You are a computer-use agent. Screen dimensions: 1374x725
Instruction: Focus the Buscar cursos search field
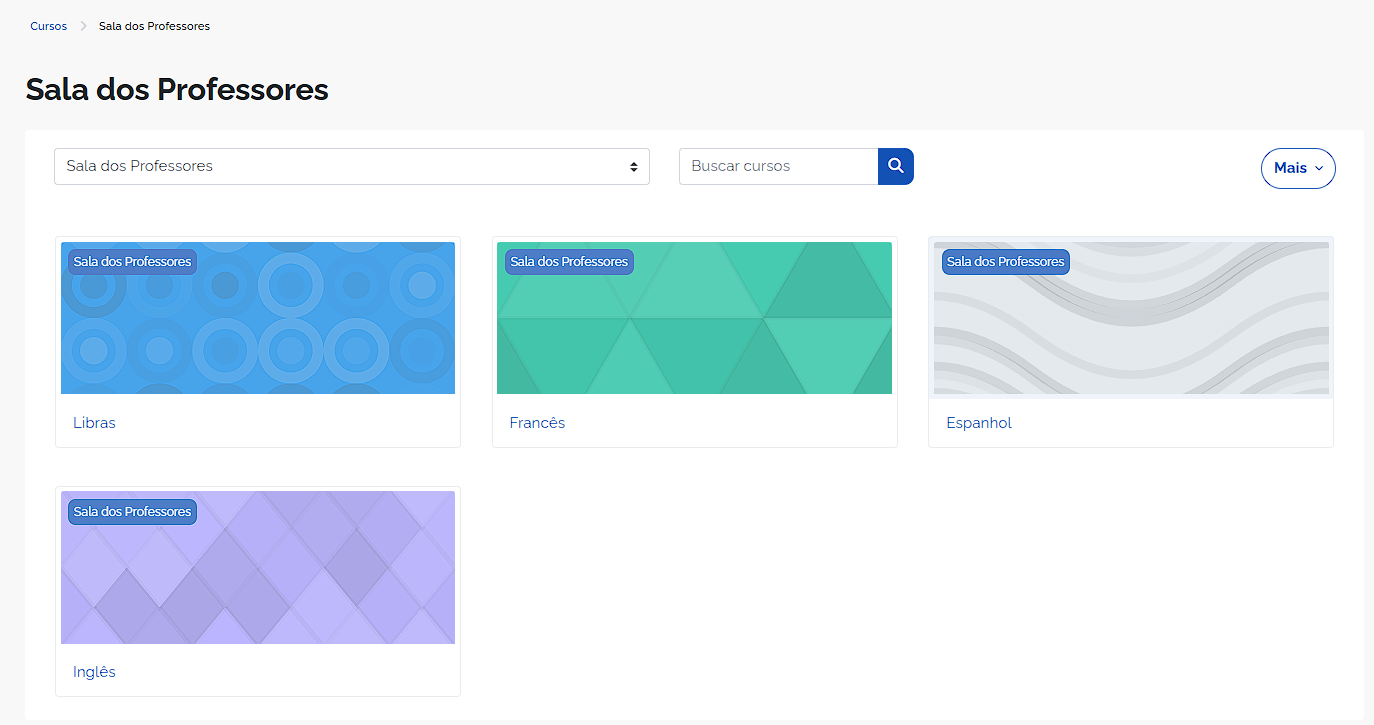click(778, 166)
